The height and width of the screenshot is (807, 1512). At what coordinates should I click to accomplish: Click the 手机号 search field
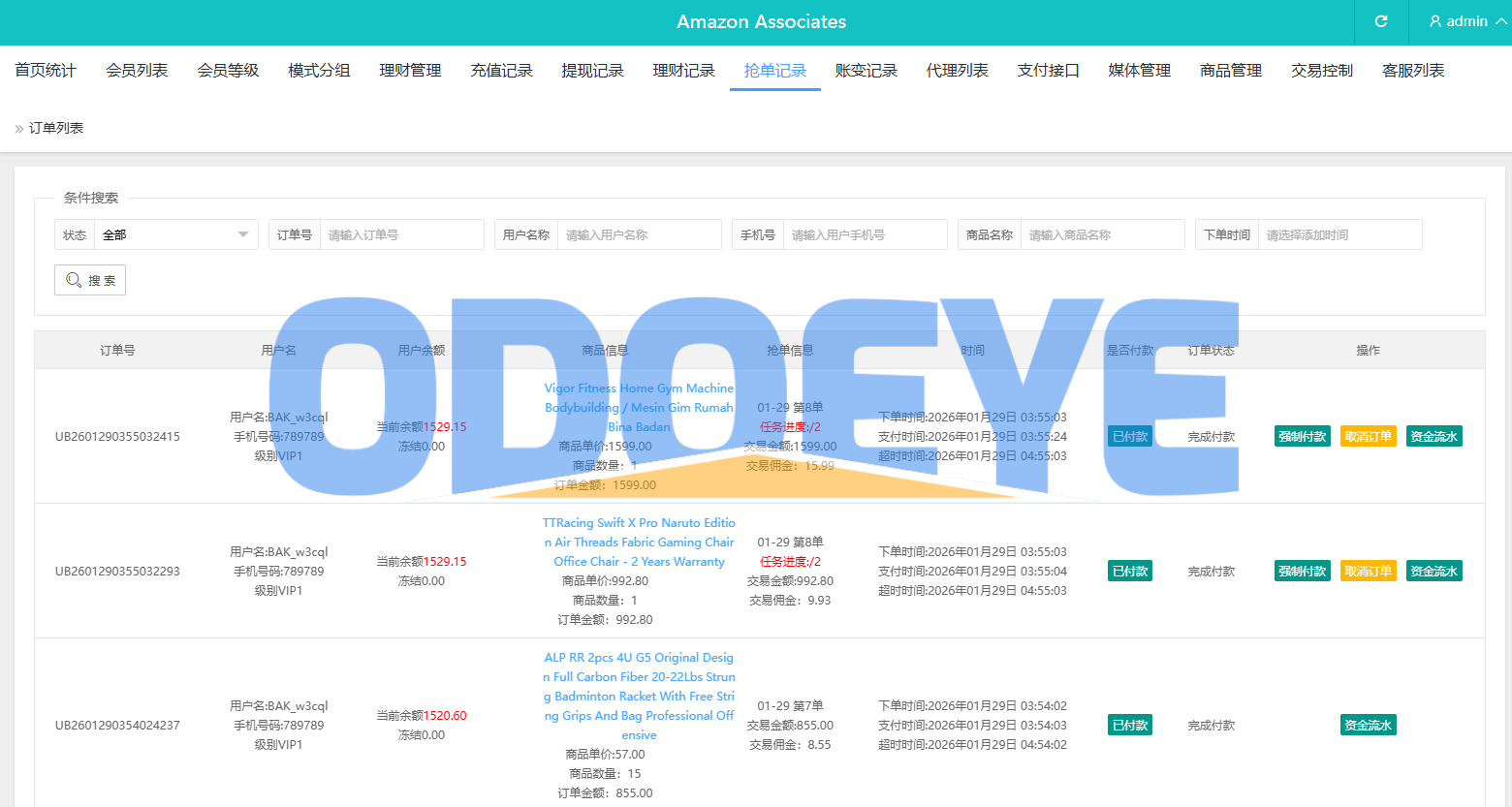click(x=865, y=234)
